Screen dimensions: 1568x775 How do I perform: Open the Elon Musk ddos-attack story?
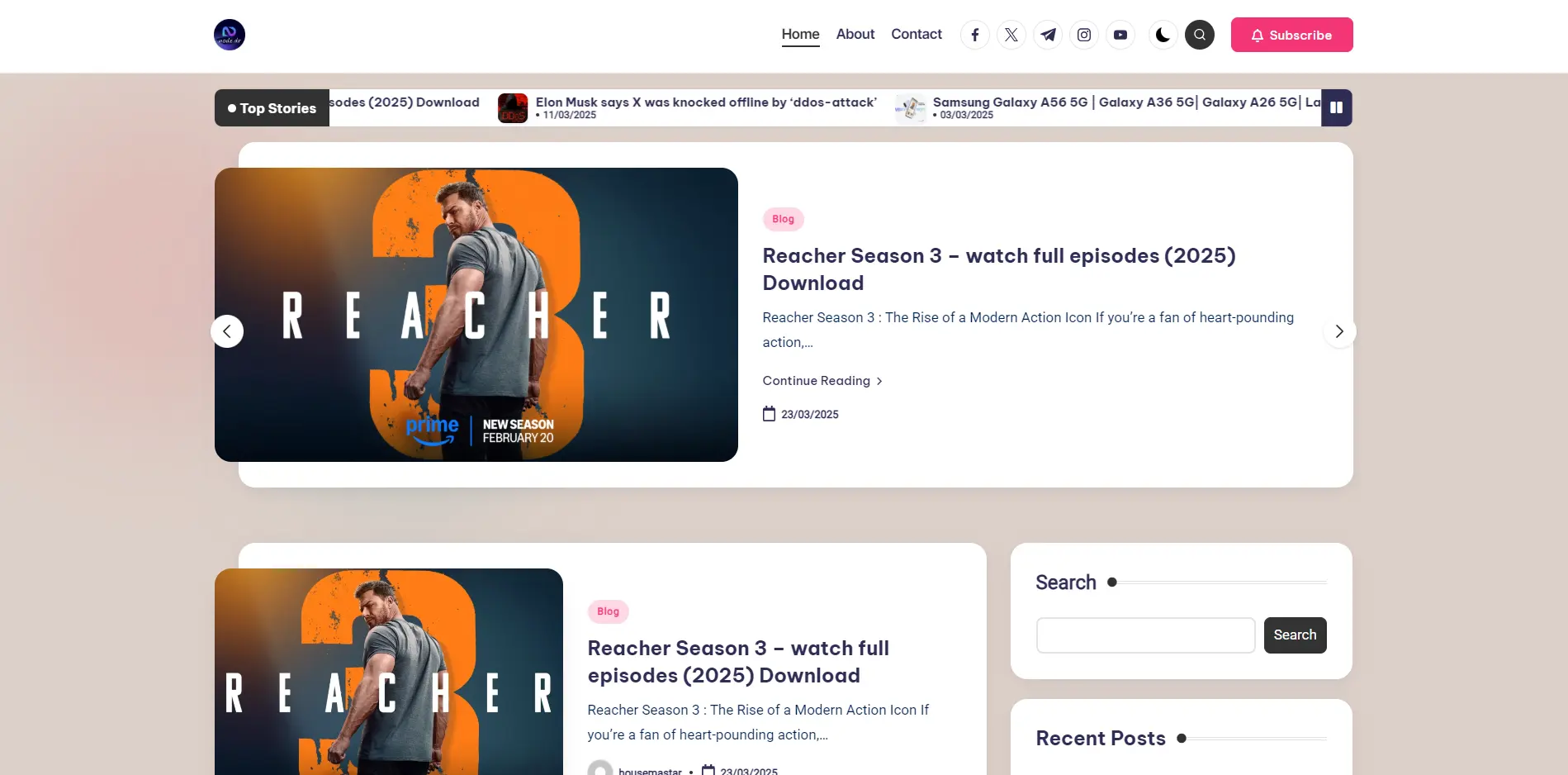point(705,102)
